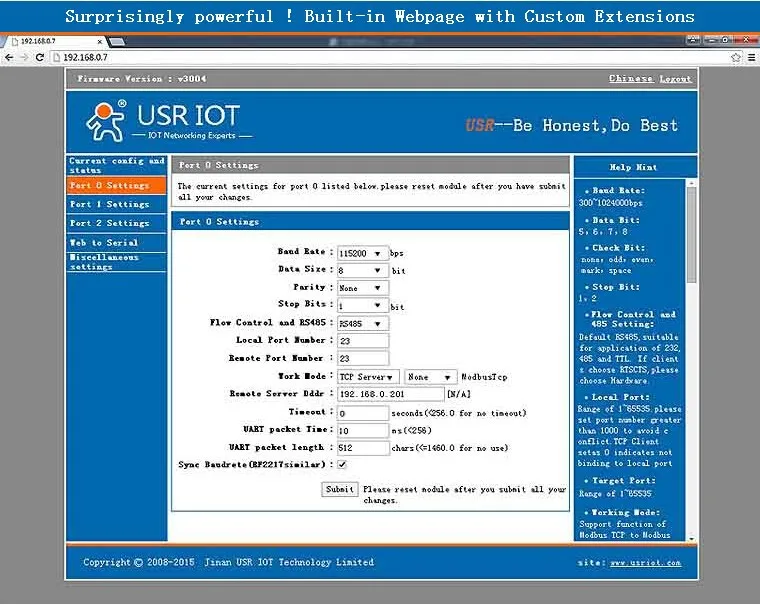Open the ModbusTcp None dropdown
Viewport: 760px width, 605px height.
click(x=430, y=377)
